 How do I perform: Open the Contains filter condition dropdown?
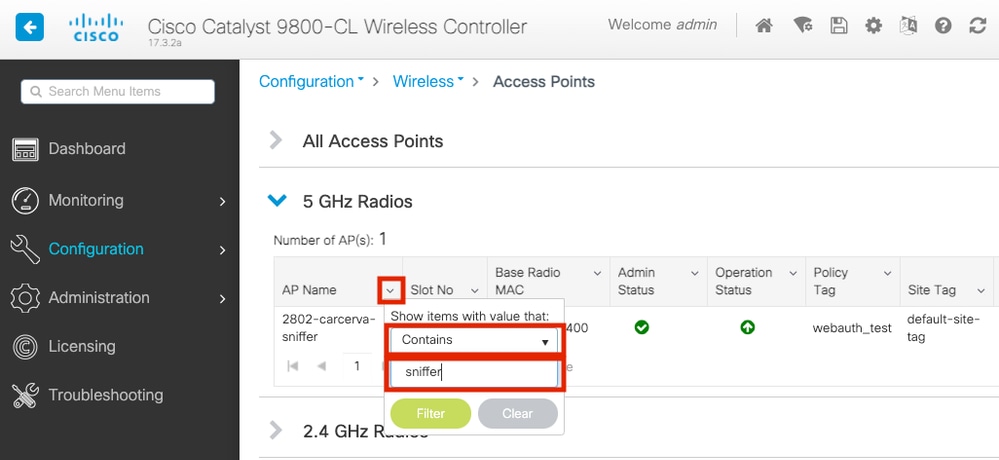[475, 340]
